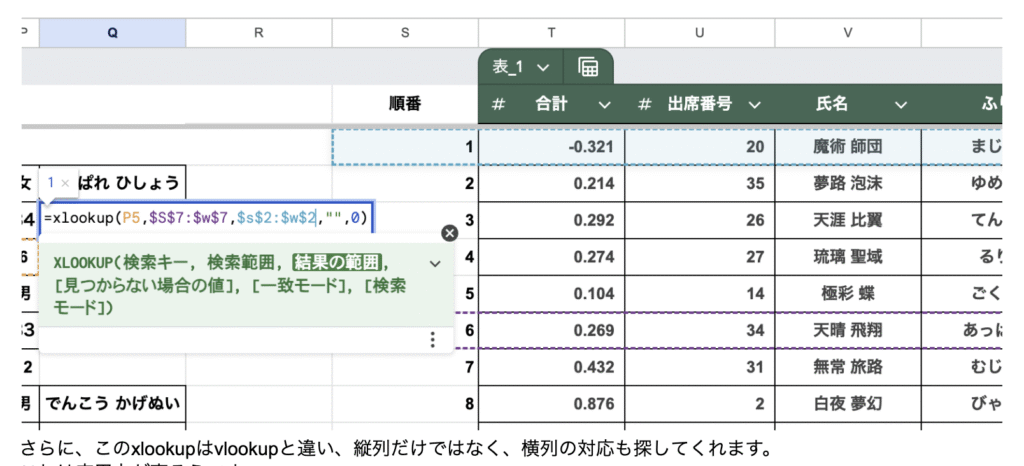Open the 出席番号 column dropdown arrow
Image resolution: width=1024 pixels, height=466 pixels.
(753, 104)
